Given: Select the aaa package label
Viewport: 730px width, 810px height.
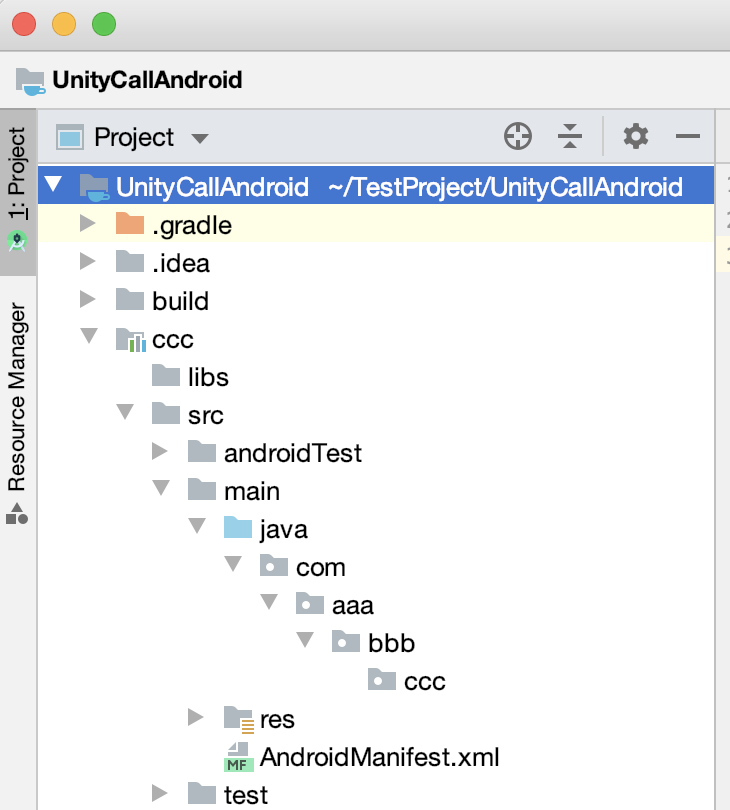Looking at the screenshot, I should tap(352, 605).
